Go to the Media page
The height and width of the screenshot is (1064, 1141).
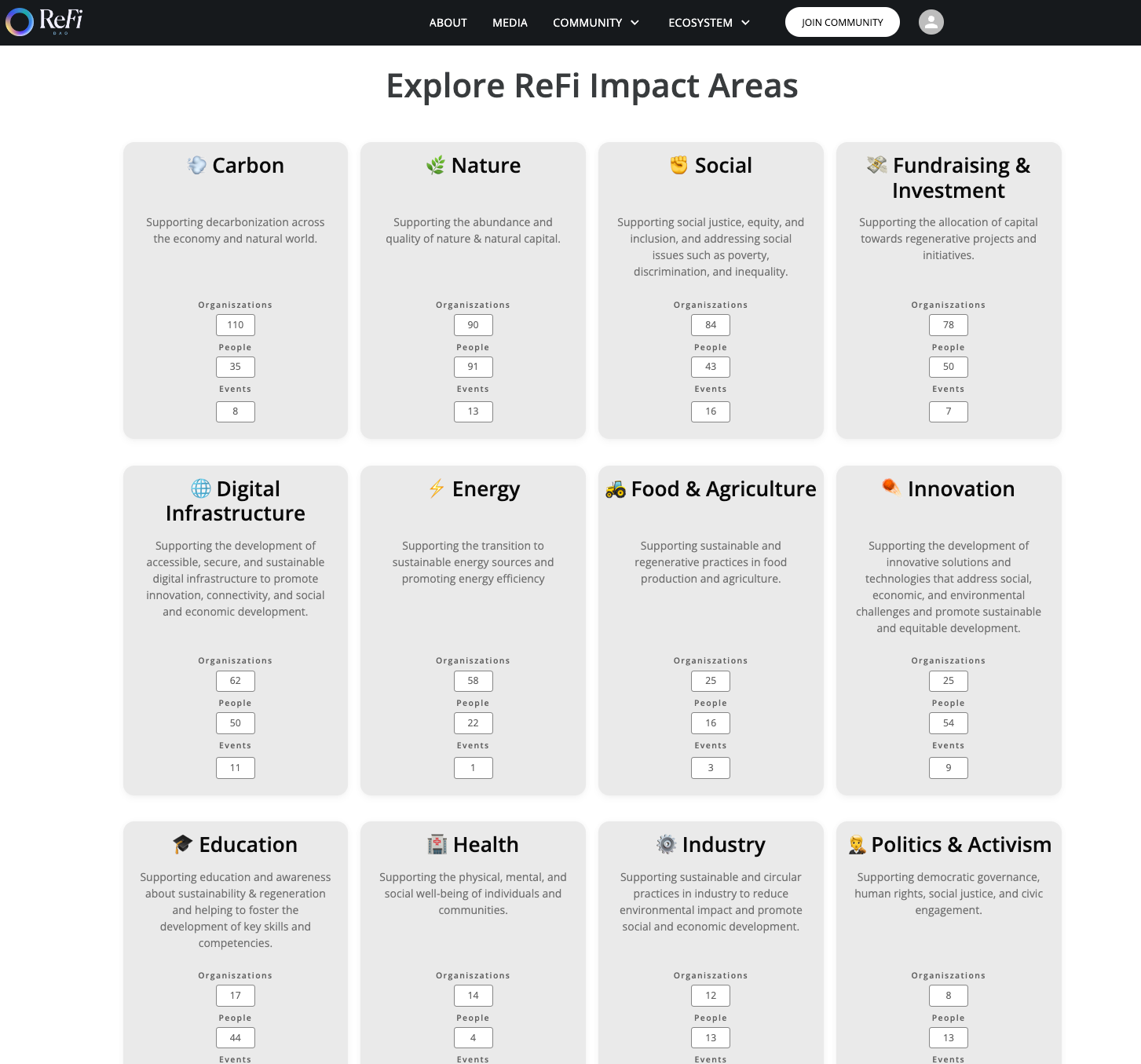510,23
